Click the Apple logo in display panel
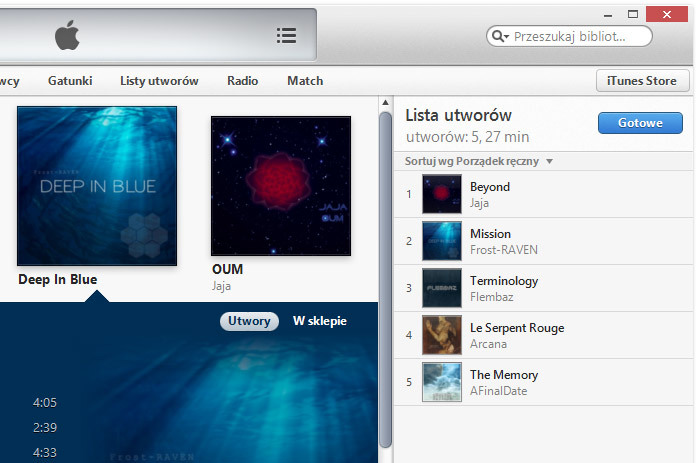The width and height of the screenshot is (700, 463). 67,35
